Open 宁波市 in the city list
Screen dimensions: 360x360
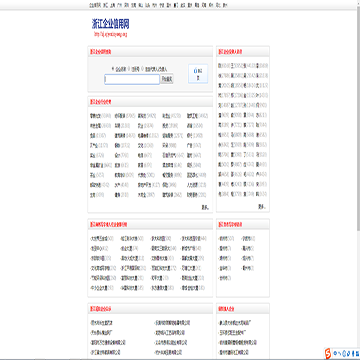point(248,239)
